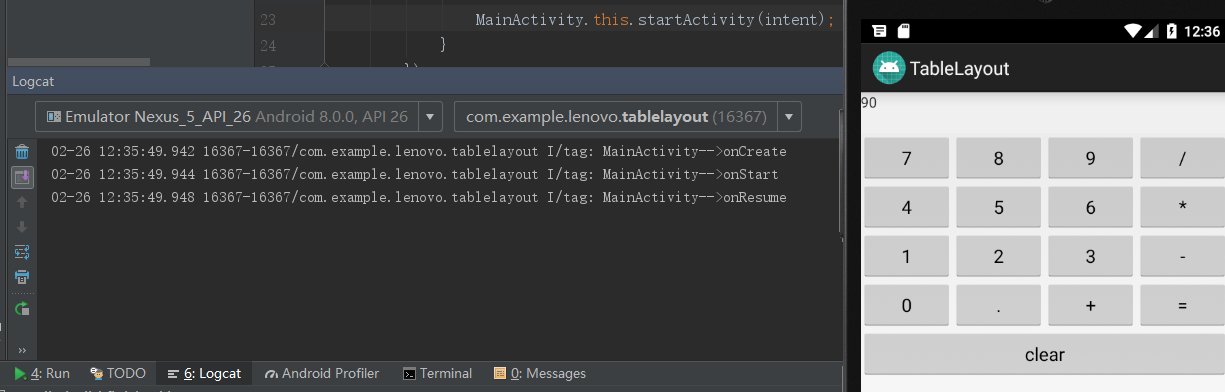This screenshot has width=1225, height=392.
Task: Select the onResume log line
Action: pos(418,198)
